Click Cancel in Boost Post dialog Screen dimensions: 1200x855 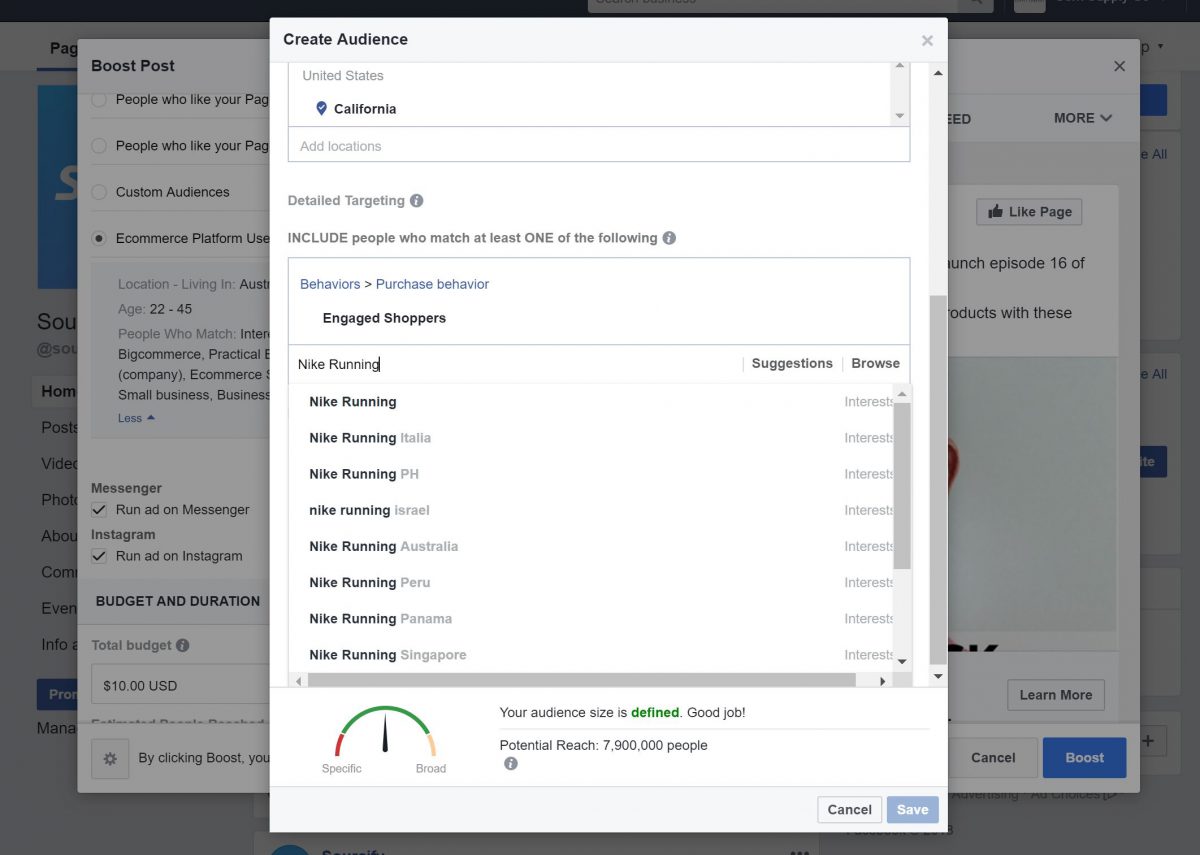coord(993,758)
